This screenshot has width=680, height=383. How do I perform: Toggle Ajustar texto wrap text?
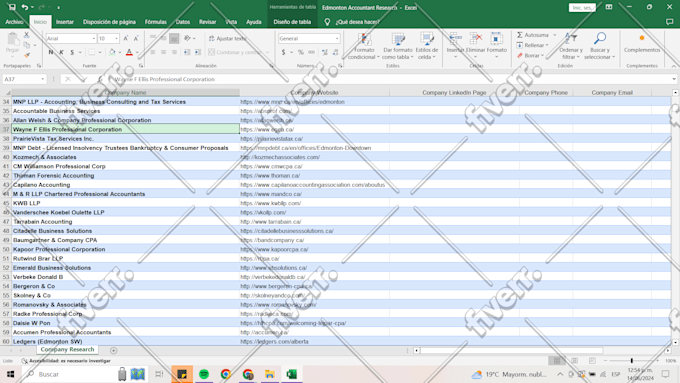point(228,39)
